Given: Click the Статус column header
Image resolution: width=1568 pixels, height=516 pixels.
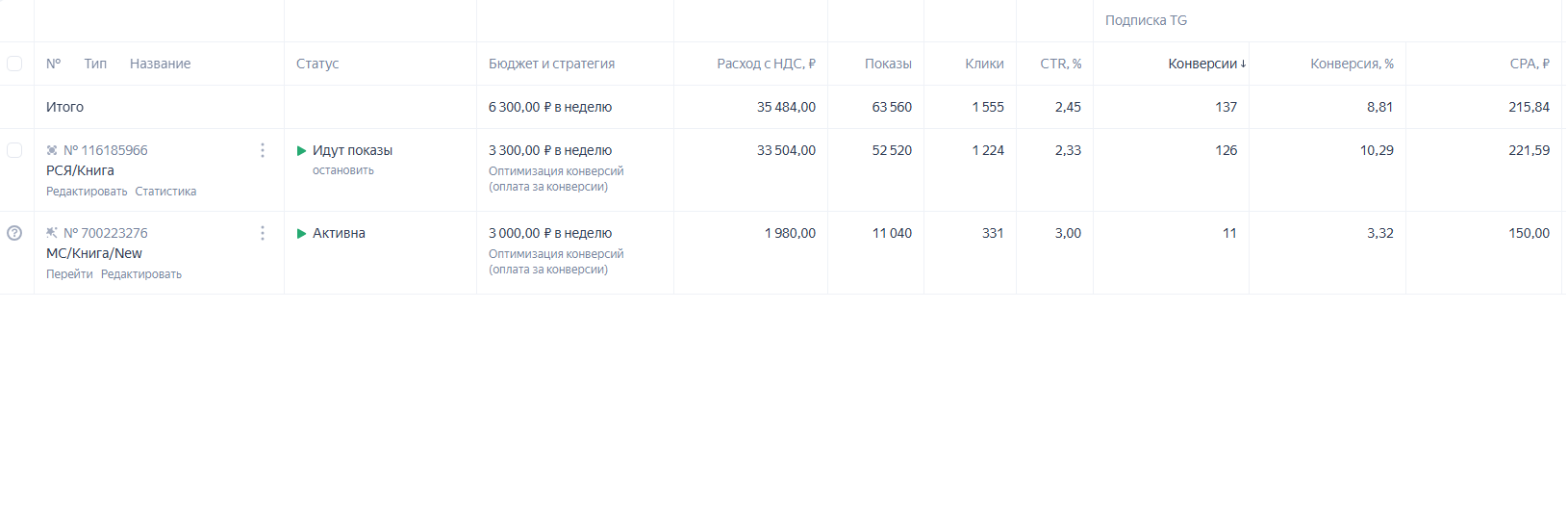Looking at the screenshot, I should pos(317,64).
